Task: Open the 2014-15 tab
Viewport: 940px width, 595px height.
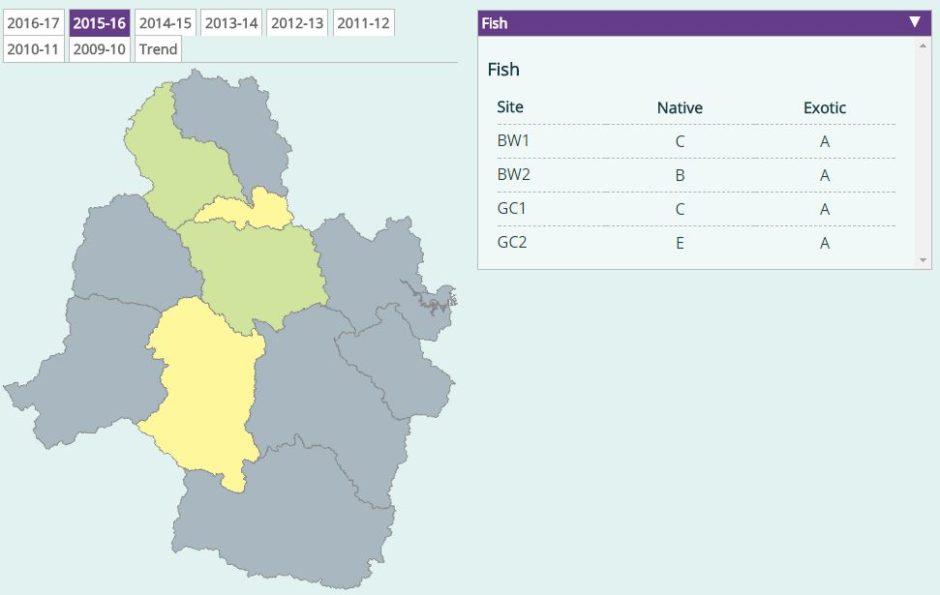Action: tap(165, 23)
